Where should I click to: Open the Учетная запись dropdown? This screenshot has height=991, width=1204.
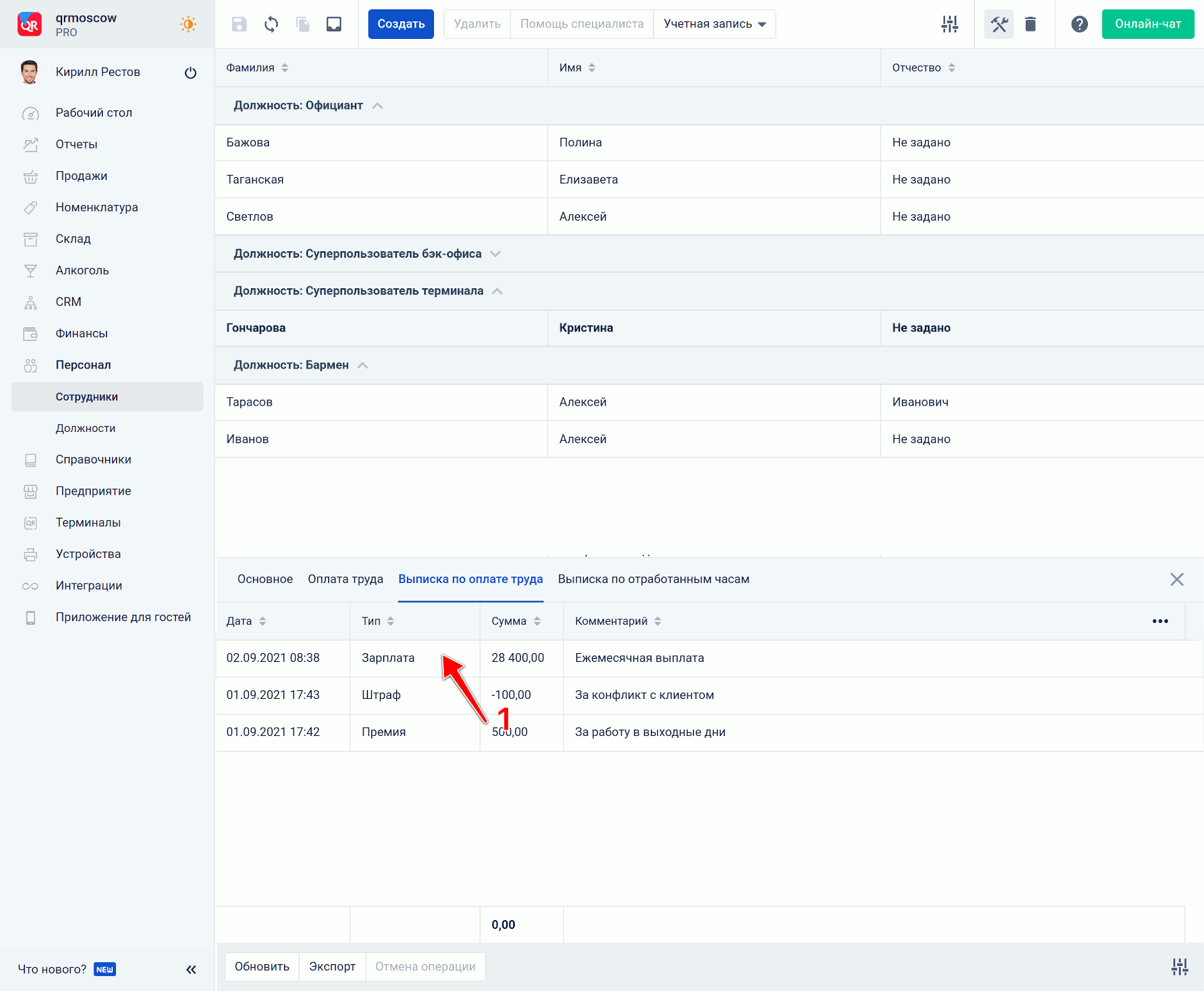coord(715,24)
